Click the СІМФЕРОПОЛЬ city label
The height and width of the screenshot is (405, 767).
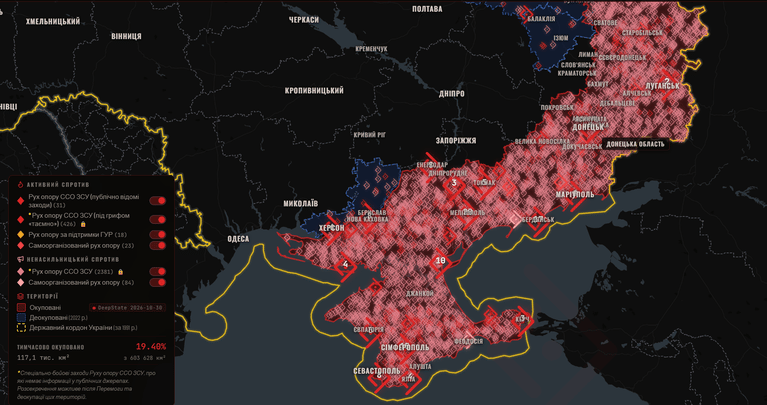[405, 347]
